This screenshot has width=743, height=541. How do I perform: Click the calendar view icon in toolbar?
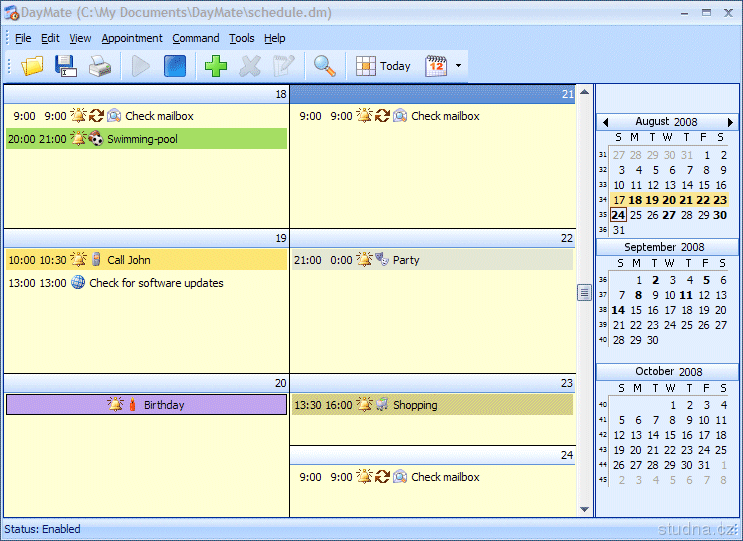[436, 66]
